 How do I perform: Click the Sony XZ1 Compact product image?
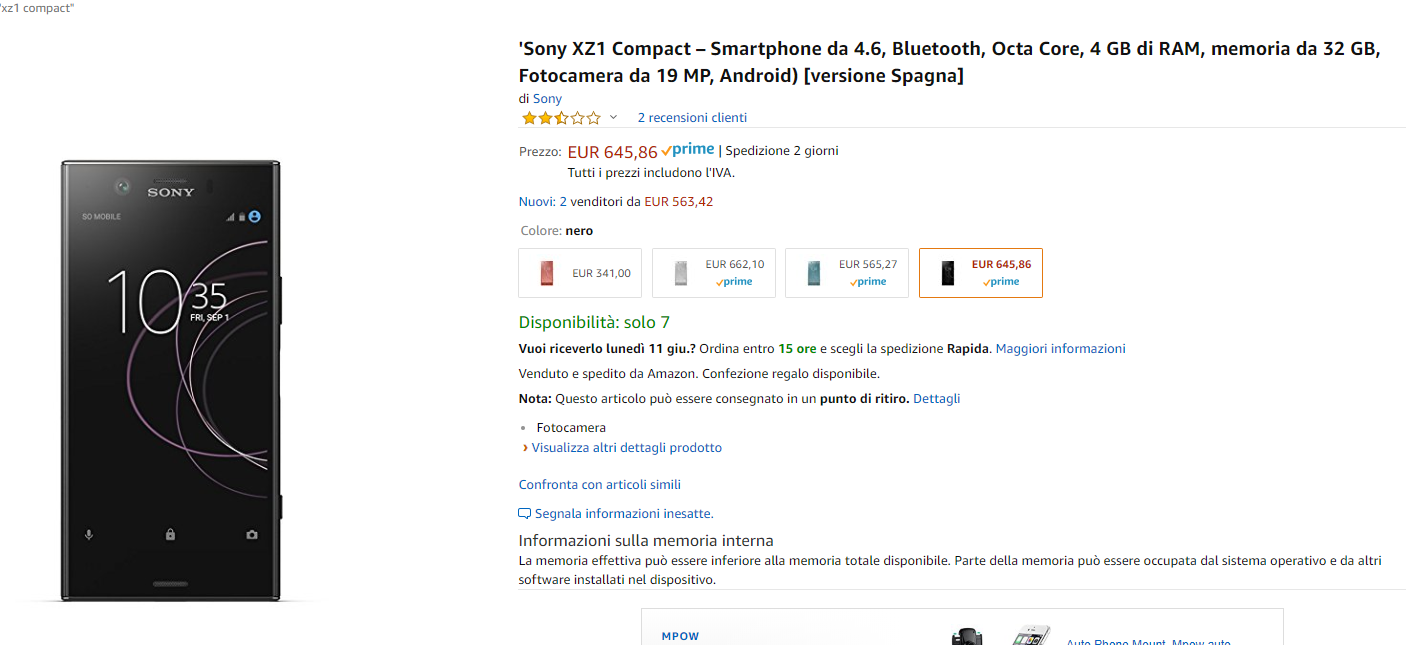coord(170,380)
